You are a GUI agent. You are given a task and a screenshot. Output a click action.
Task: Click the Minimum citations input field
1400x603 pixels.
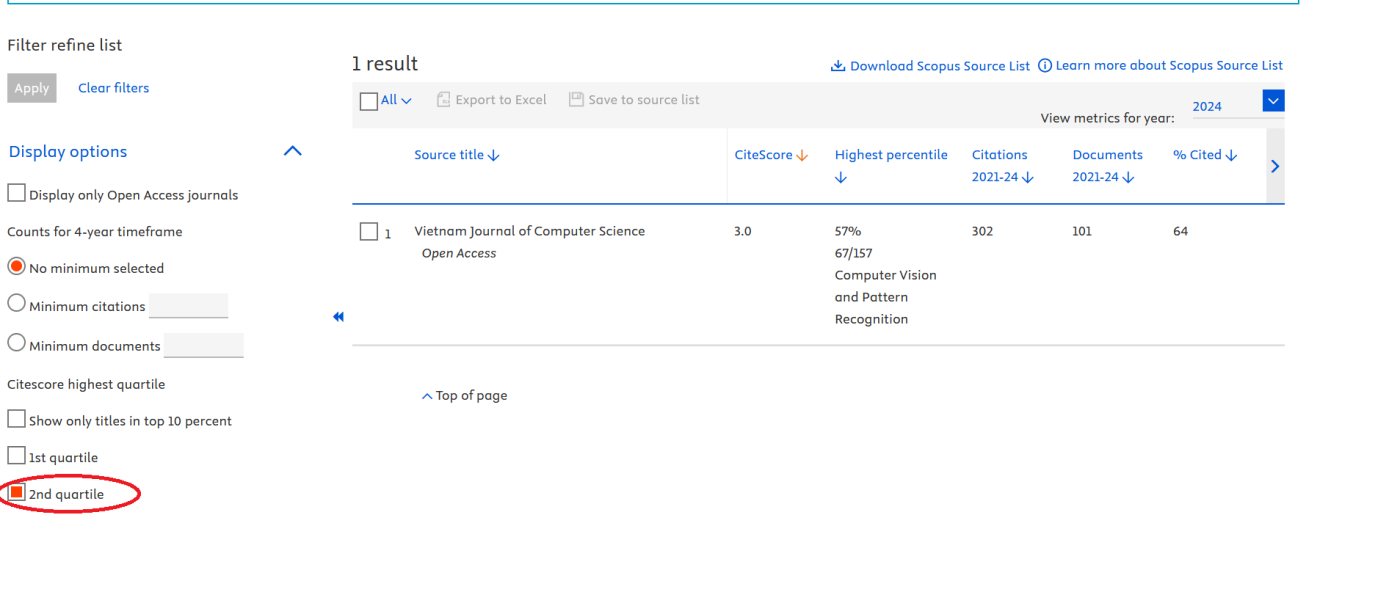[189, 306]
